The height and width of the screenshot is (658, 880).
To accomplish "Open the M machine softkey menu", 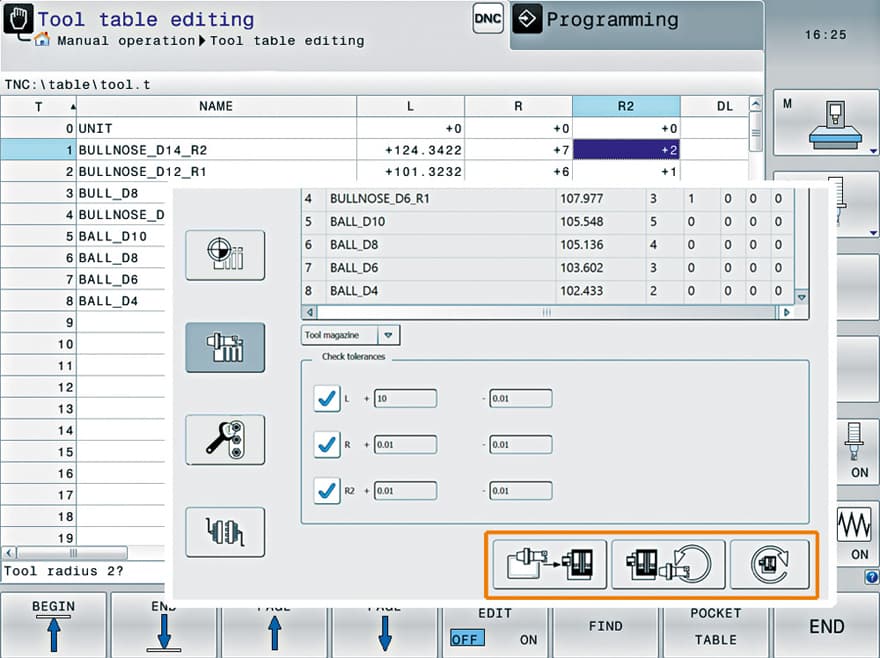I will pos(826,122).
